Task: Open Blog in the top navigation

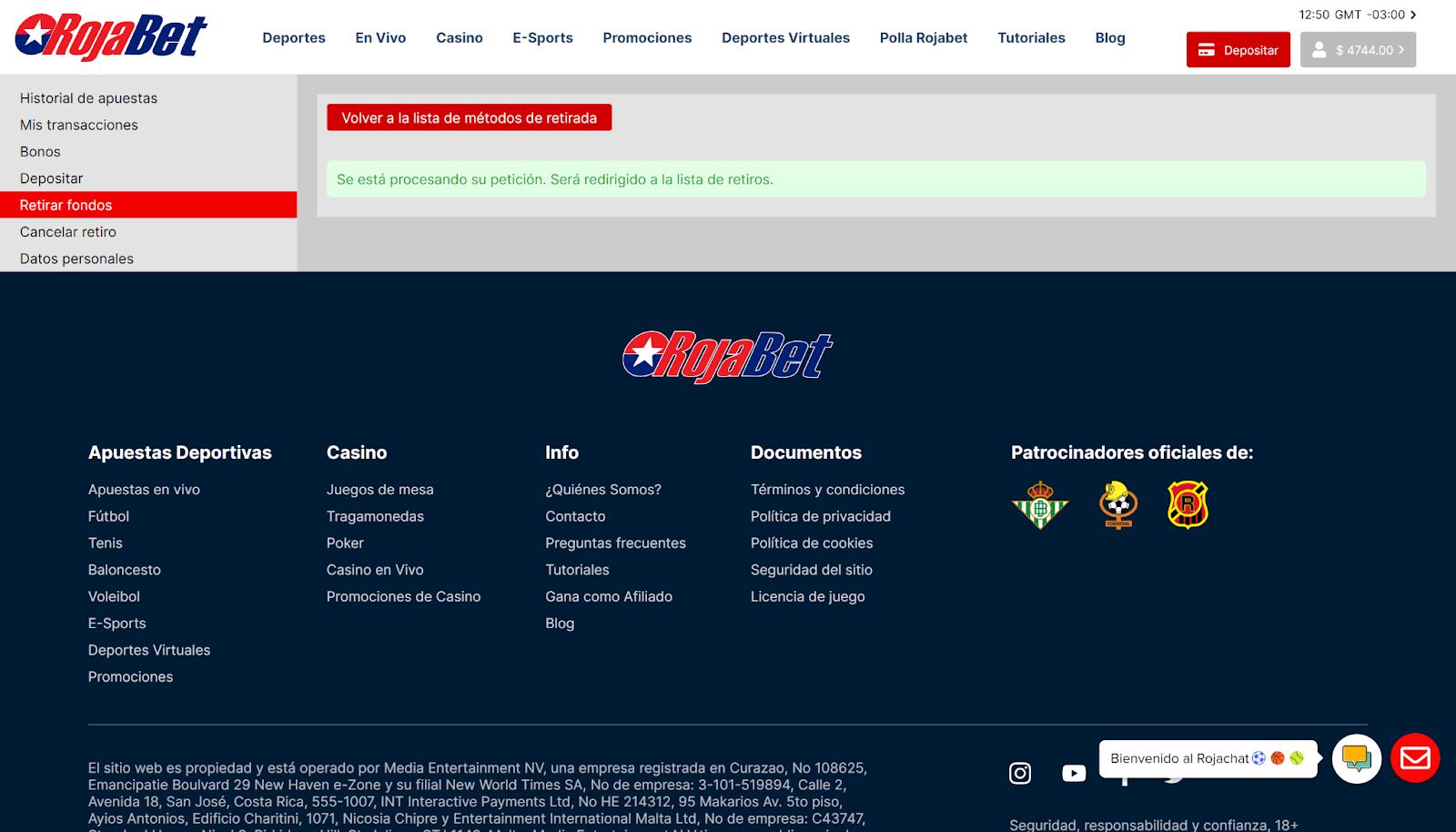Action: tap(1110, 37)
